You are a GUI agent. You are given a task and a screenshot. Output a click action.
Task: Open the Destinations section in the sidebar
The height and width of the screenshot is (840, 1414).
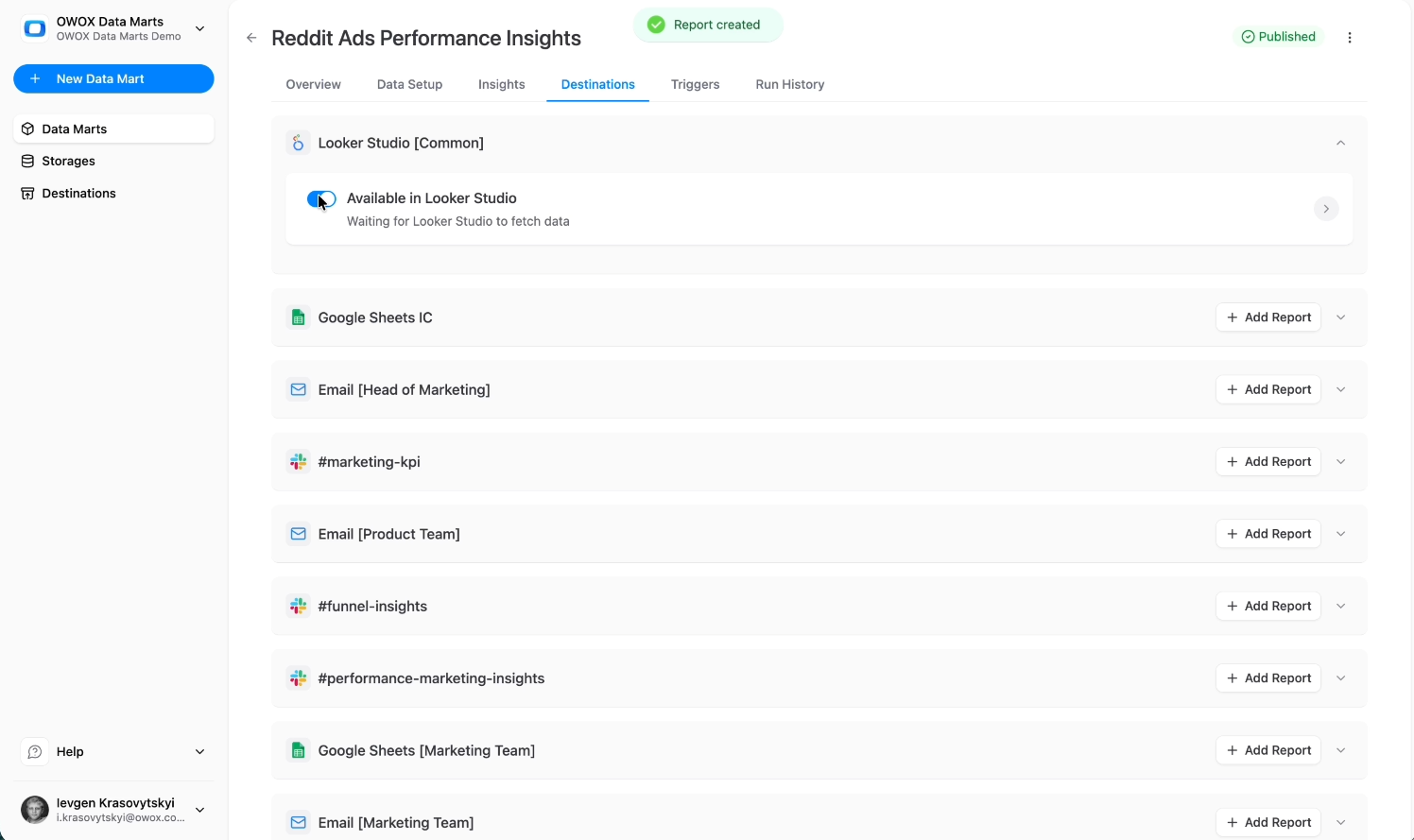[x=78, y=193]
